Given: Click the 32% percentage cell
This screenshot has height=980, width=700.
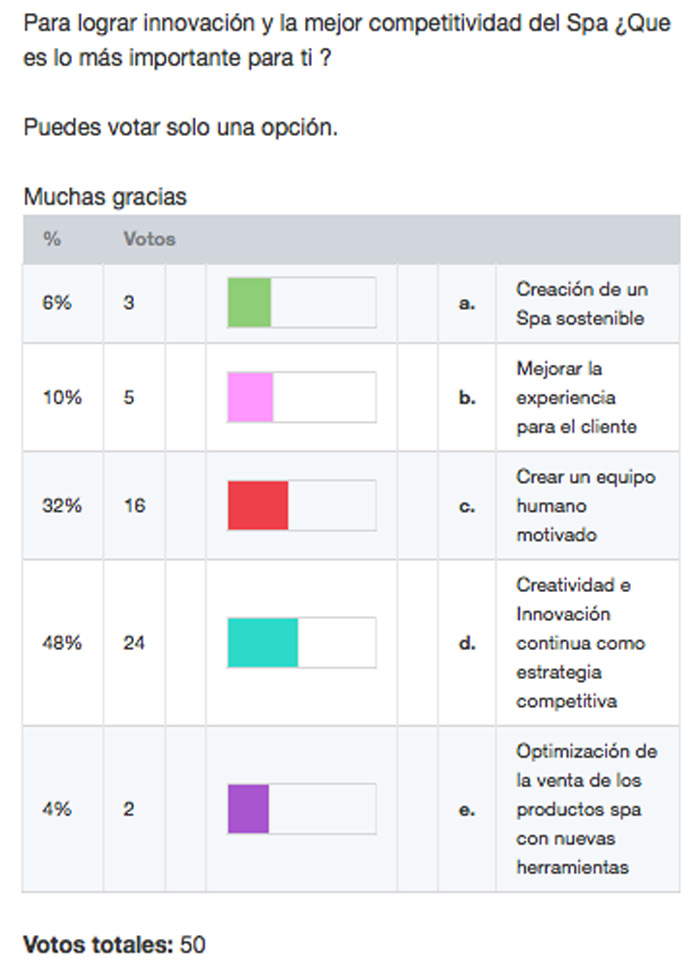Looking at the screenshot, I should coord(62,505).
